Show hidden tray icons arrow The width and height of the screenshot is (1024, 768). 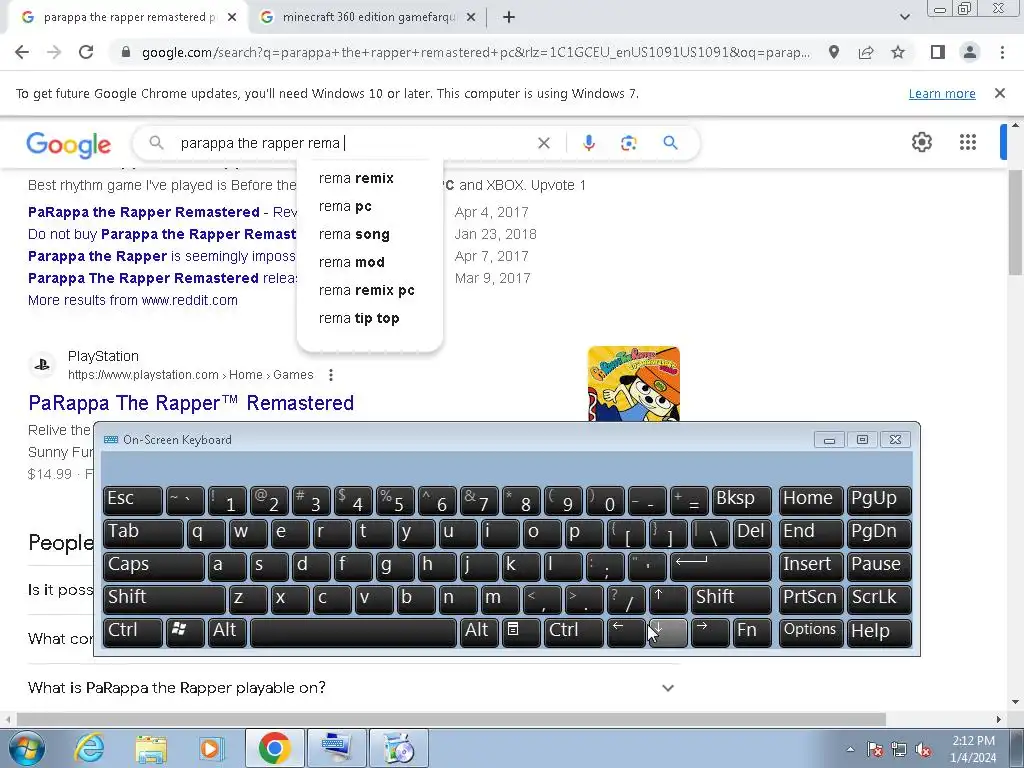pyautogui.click(x=850, y=749)
